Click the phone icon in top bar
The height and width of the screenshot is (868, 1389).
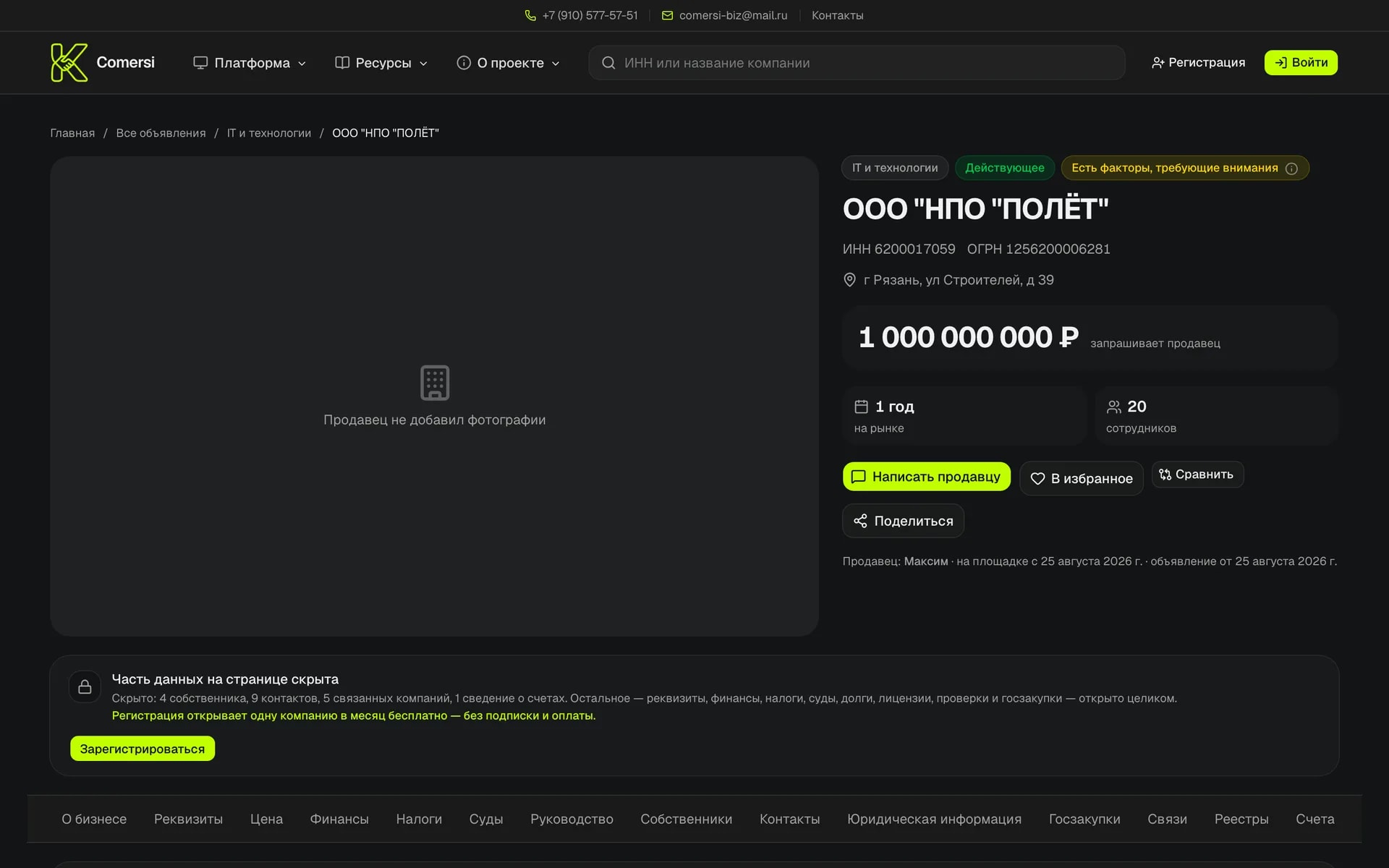coord(530,15)
